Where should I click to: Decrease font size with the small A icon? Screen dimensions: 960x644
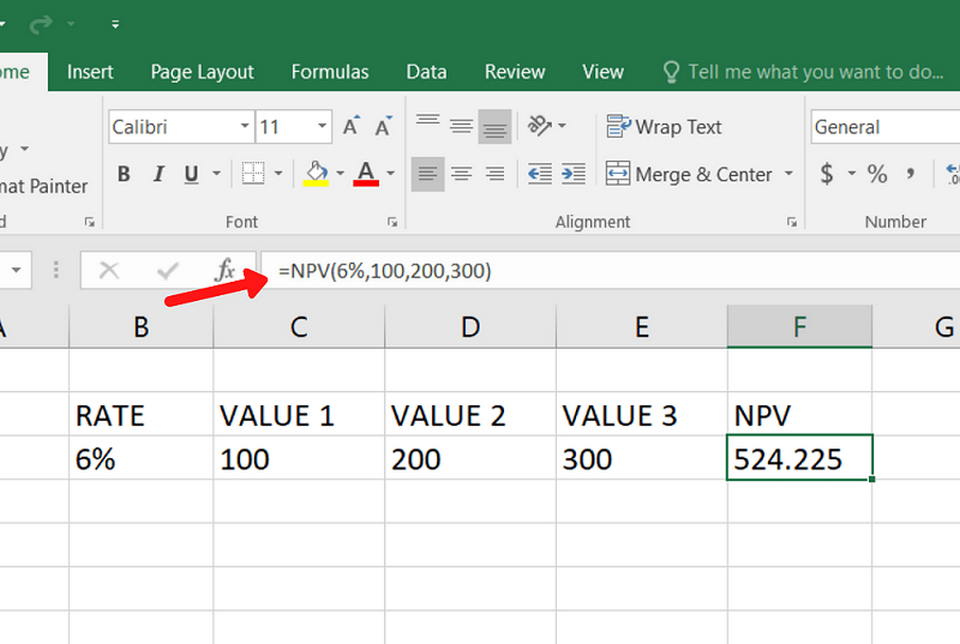384,126
